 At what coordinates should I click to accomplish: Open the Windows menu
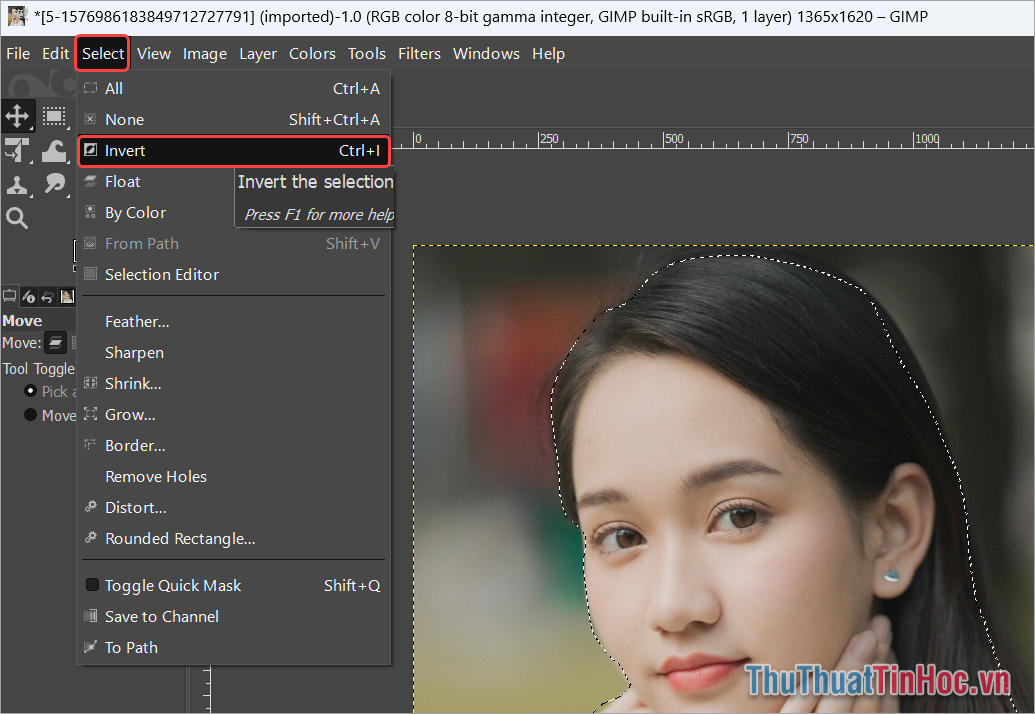[x=486, y=53]
